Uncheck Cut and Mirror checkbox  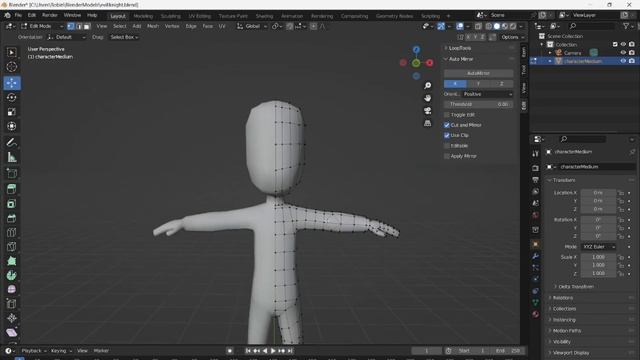point(447,125)
